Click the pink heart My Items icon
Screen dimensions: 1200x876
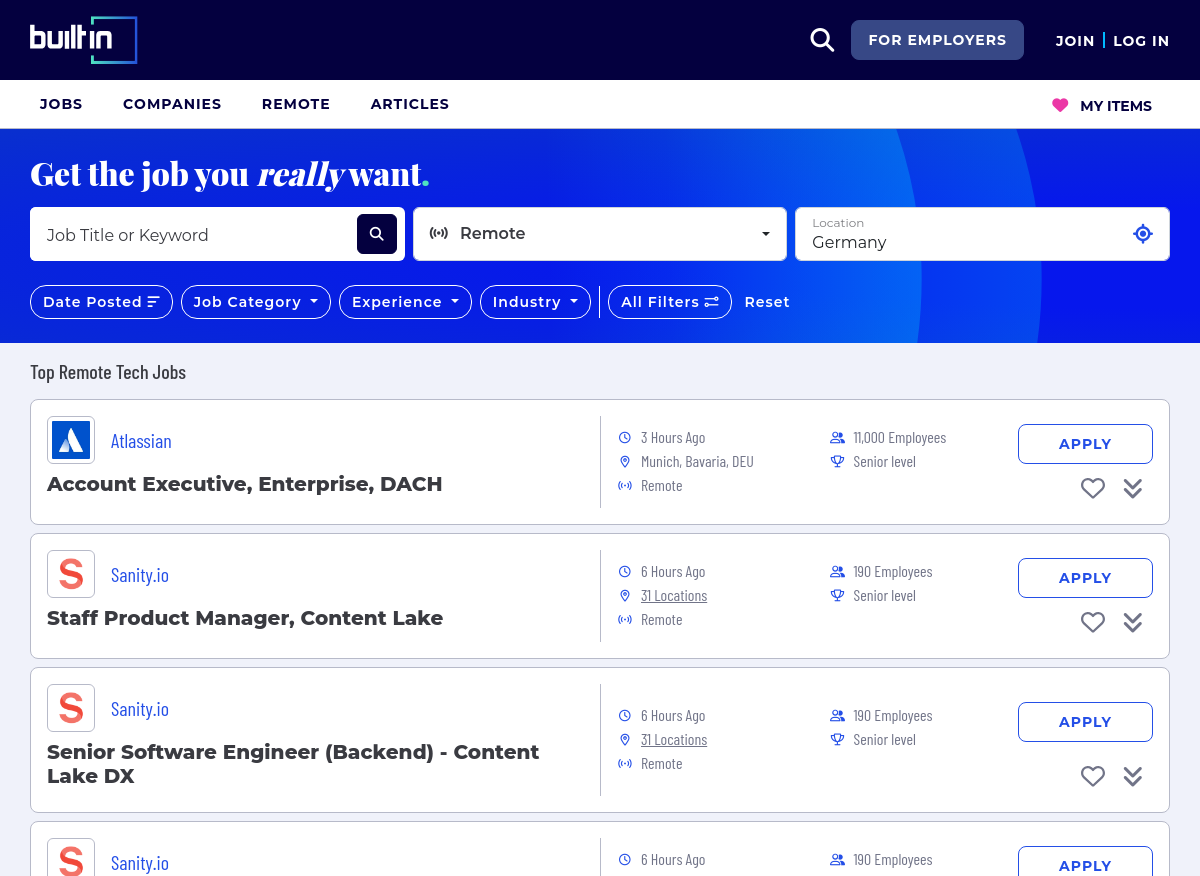coord(1060,105)
